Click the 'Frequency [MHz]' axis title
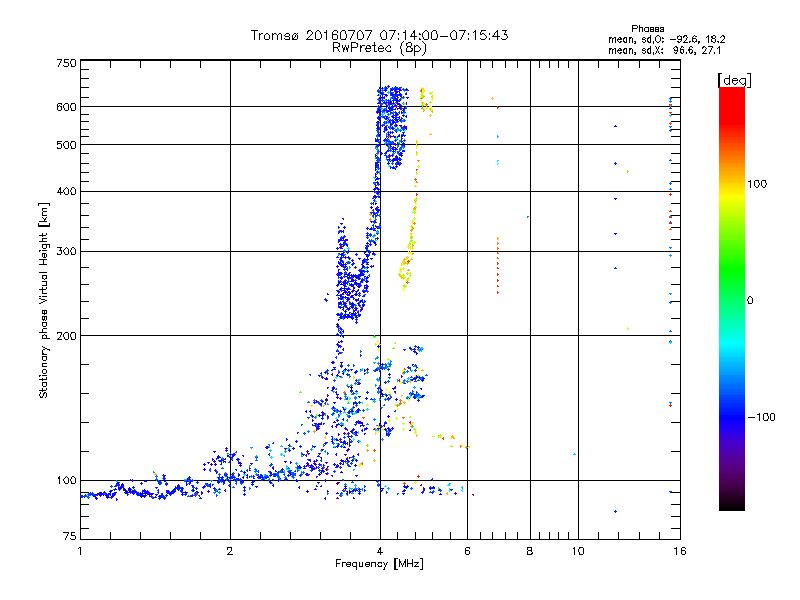Viewport: 800px width, 600px height. pos(380,564)
